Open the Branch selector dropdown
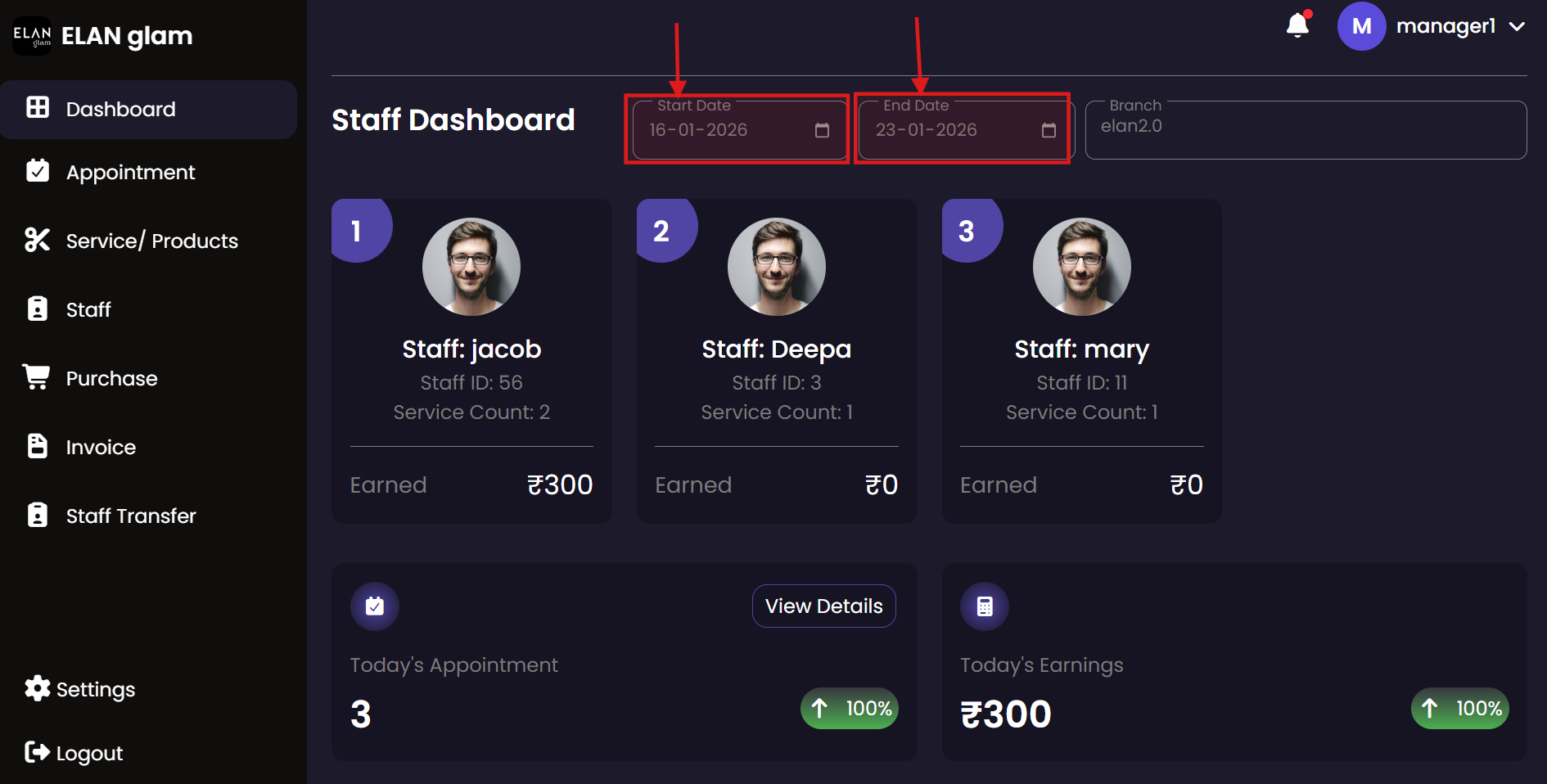This screenshot has width=1547, height=784. coord(1306,130)
